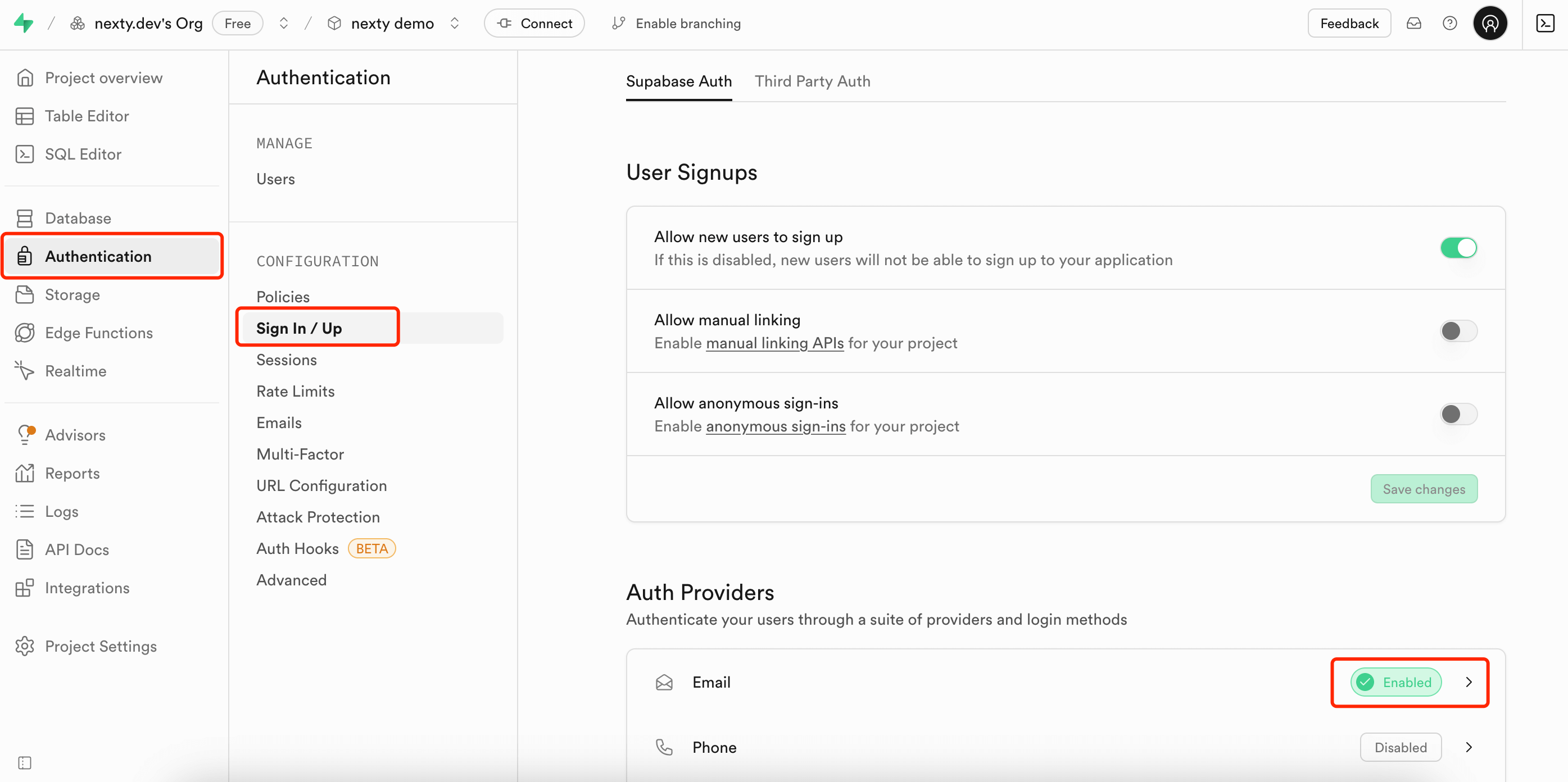1568x782 pixels.
Task: Expand the Phone provider row chevron
Action: tap(1468, 747)
